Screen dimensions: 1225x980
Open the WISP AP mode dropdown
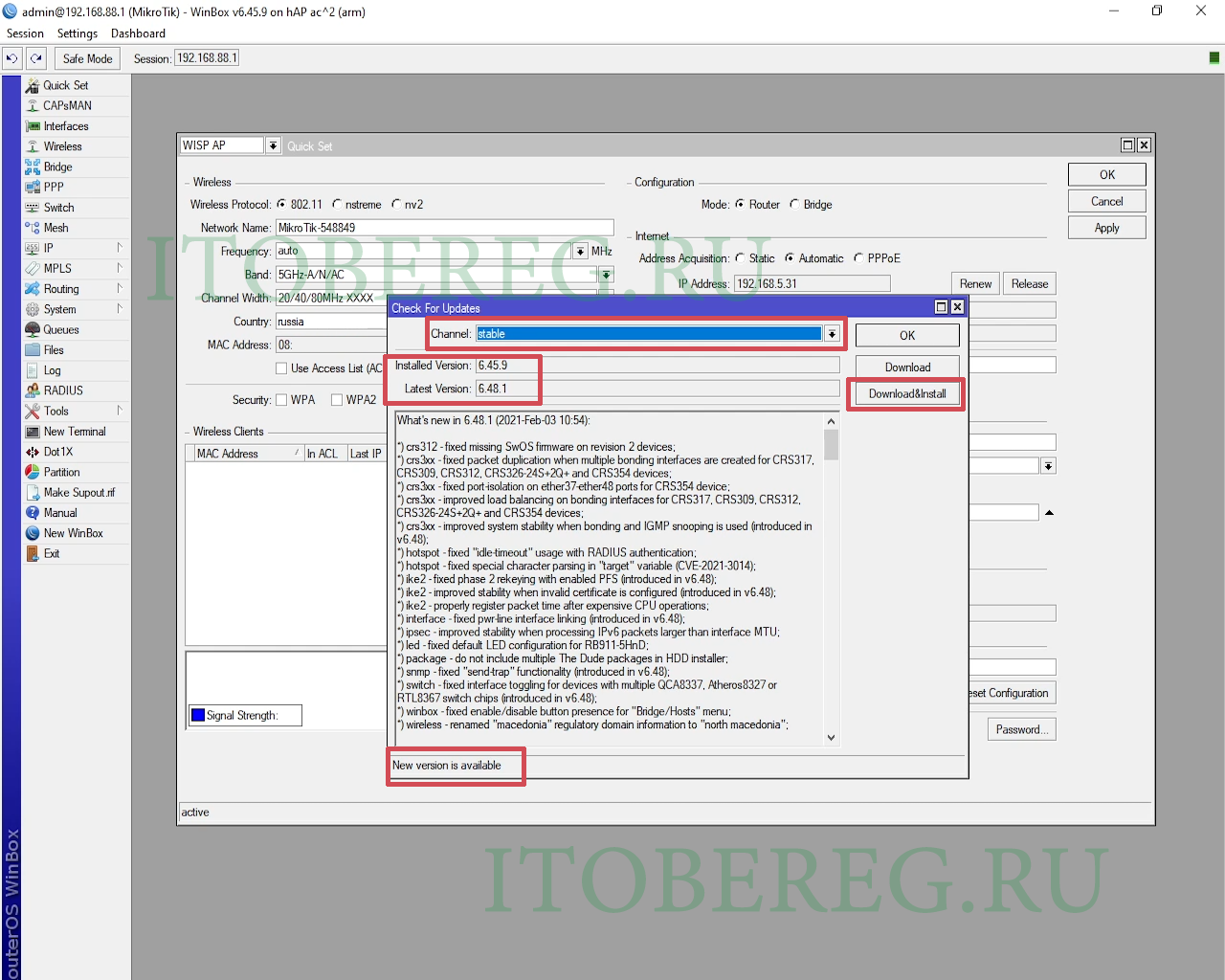(x=273, y=145)
